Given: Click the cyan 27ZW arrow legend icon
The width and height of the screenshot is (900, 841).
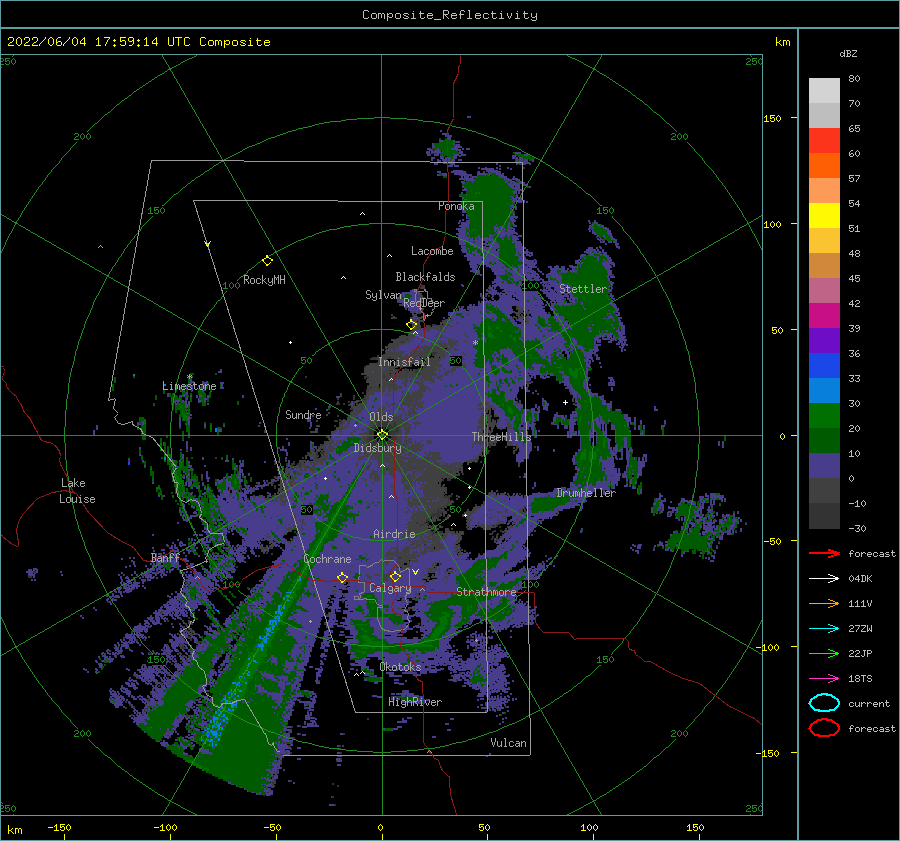Looking at the screenshot, I should (824, 629).
